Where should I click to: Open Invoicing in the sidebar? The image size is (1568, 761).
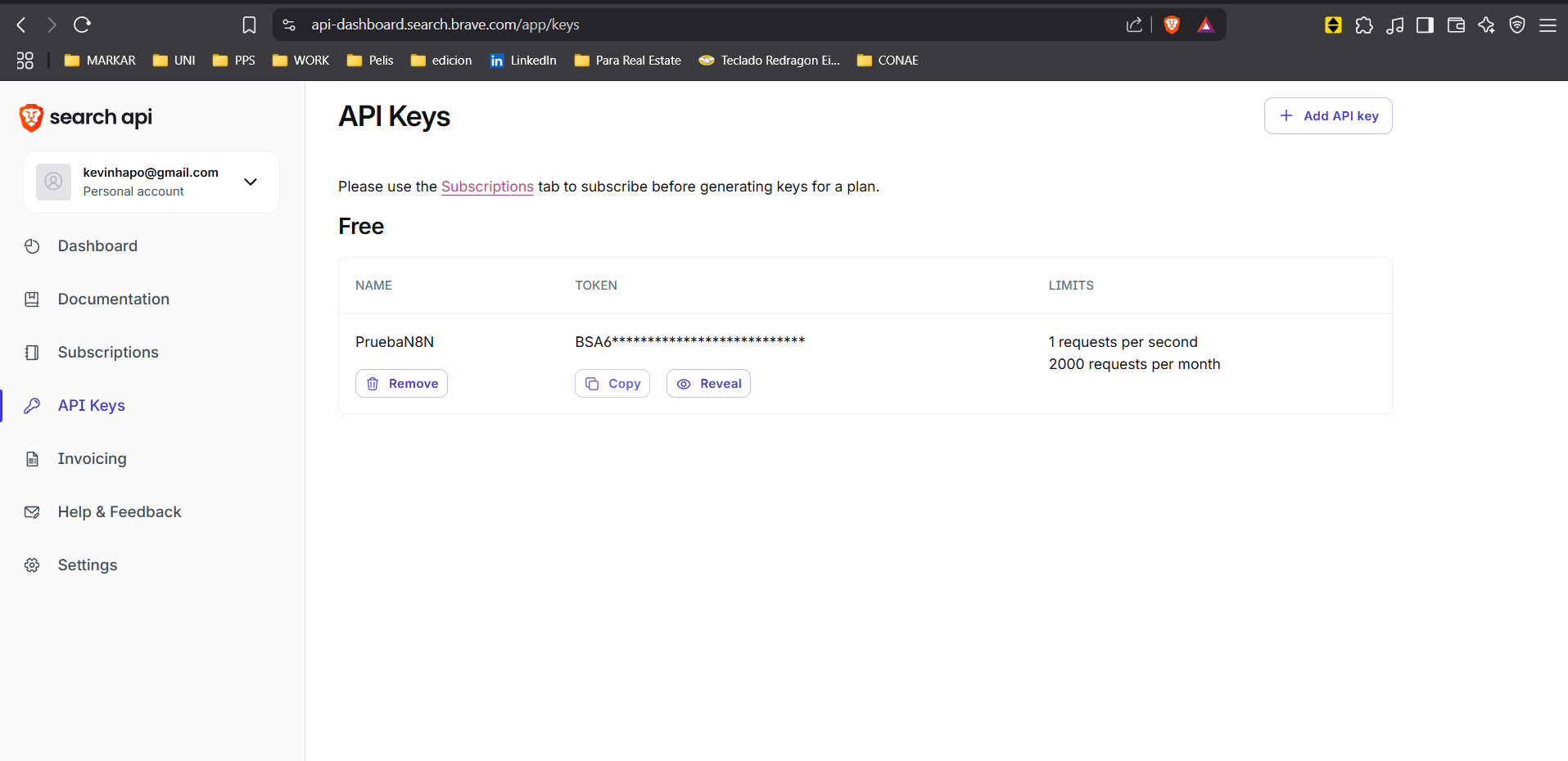point(93,459)
